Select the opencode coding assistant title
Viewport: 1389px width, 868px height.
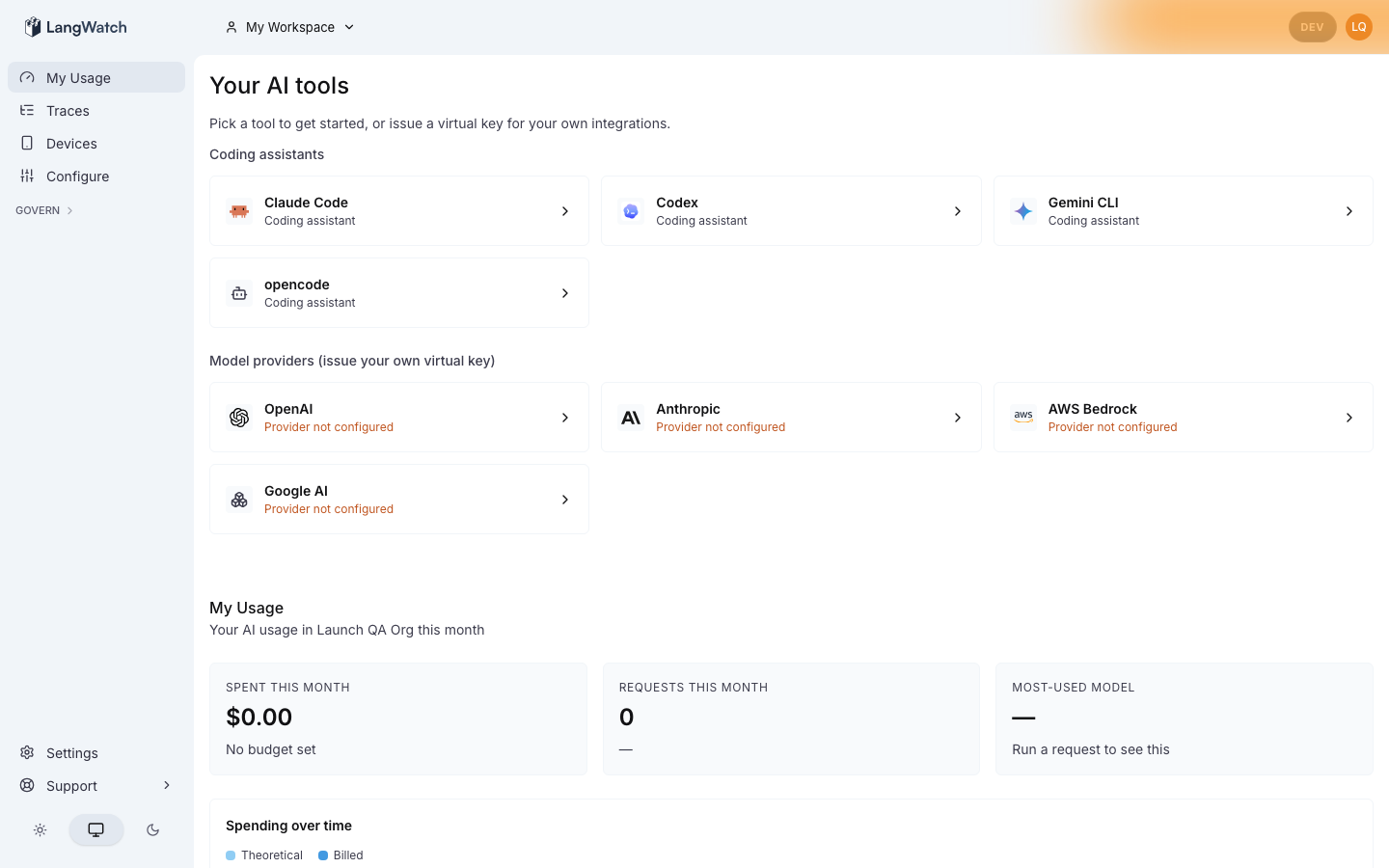point(297,285)
